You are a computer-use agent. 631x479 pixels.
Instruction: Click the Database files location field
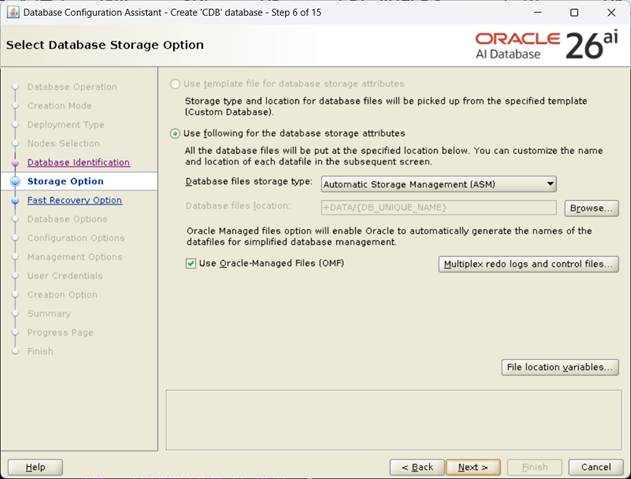[439, 208]
